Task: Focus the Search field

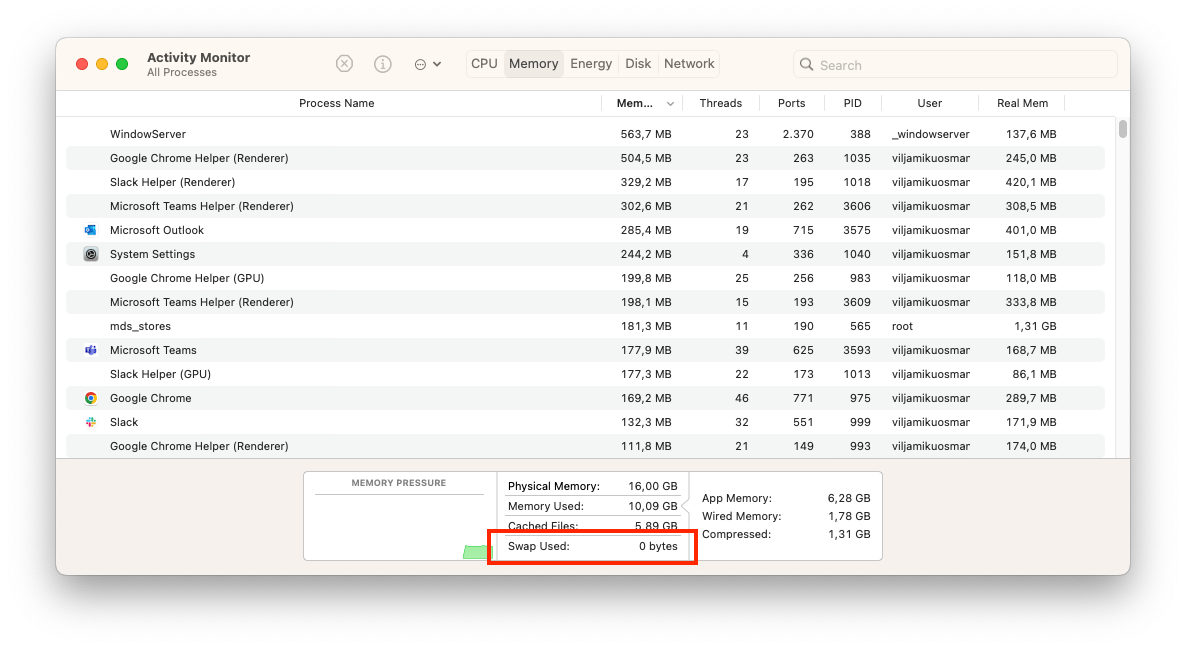Action: tap(955, 65)
